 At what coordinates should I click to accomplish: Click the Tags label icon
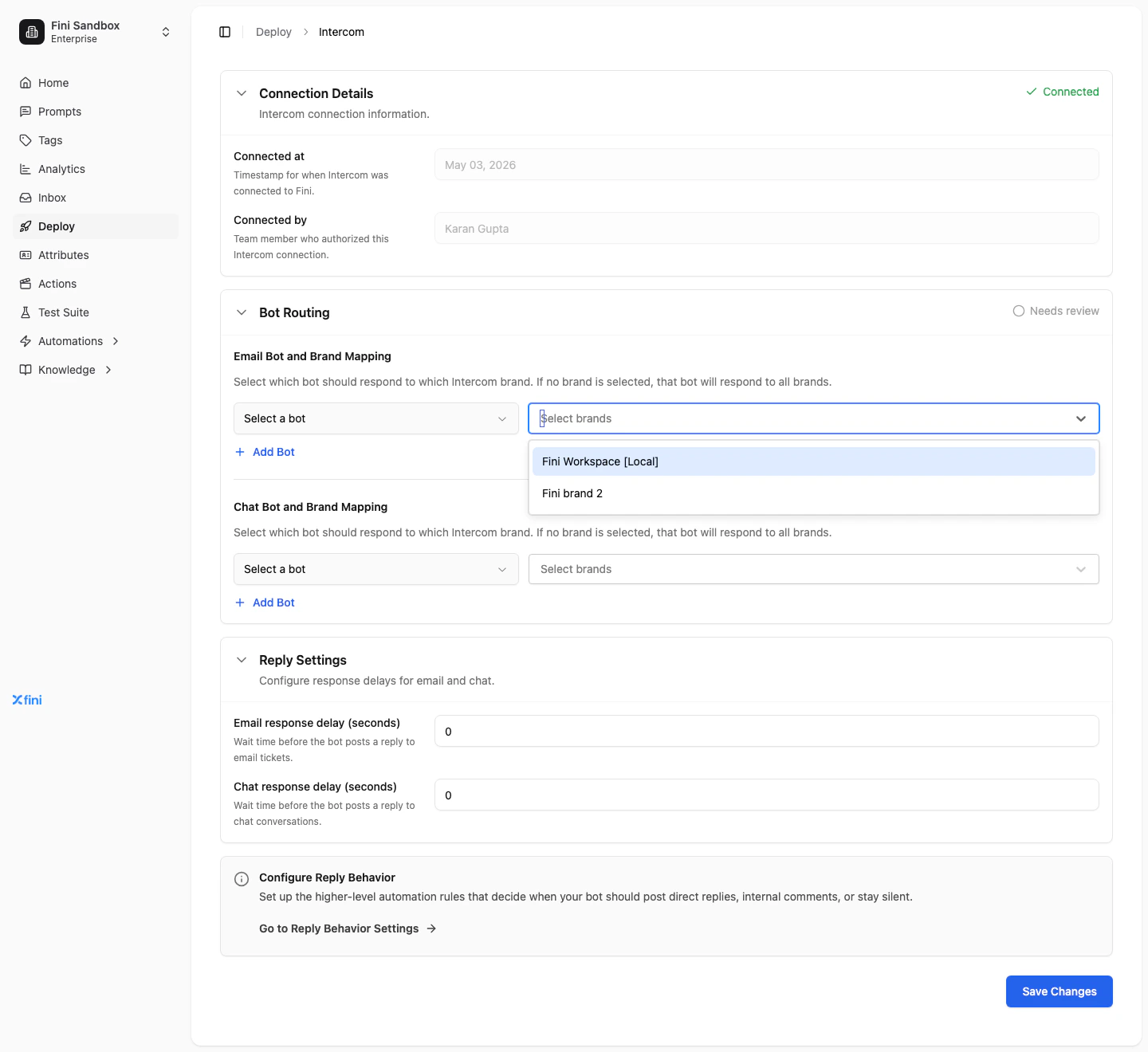click(26, 140)
